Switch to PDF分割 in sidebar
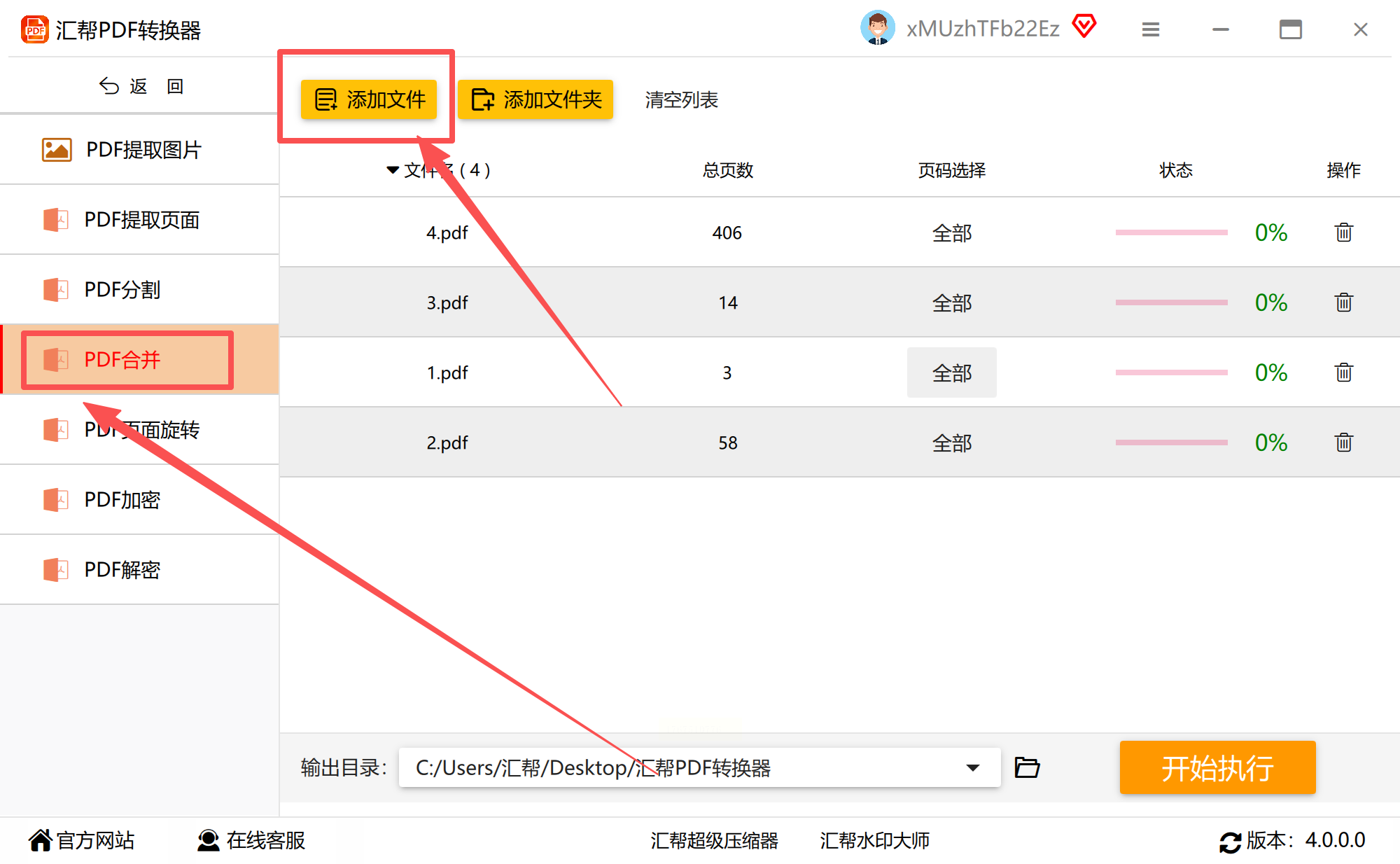Screen dimensions: 1400x864 [122, 289]
